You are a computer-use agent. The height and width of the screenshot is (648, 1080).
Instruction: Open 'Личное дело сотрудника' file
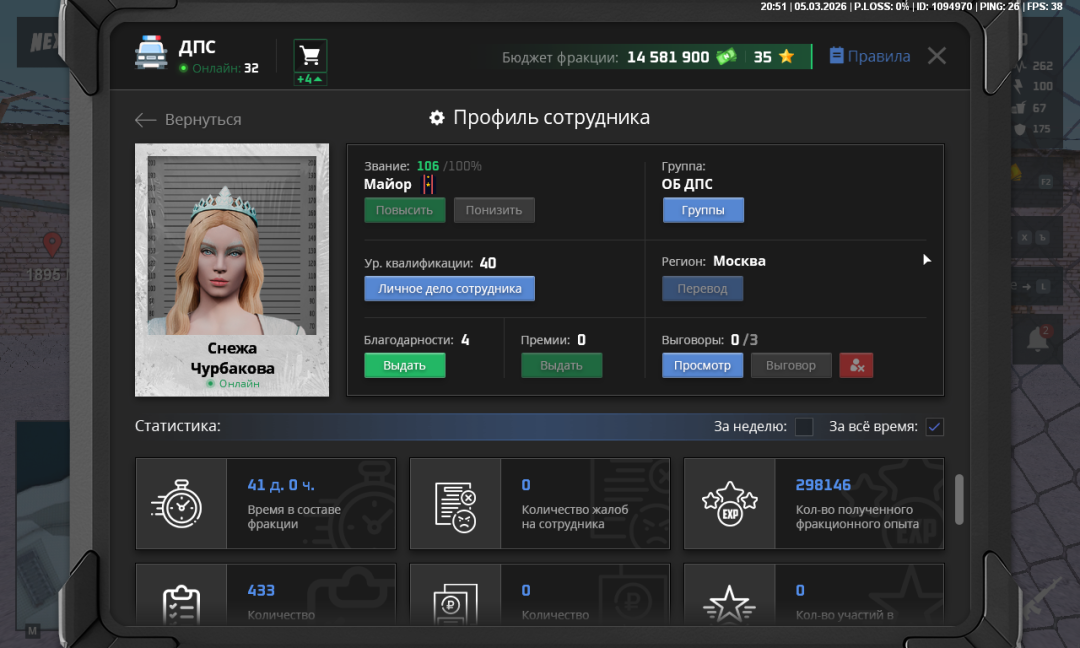[449, 288]
